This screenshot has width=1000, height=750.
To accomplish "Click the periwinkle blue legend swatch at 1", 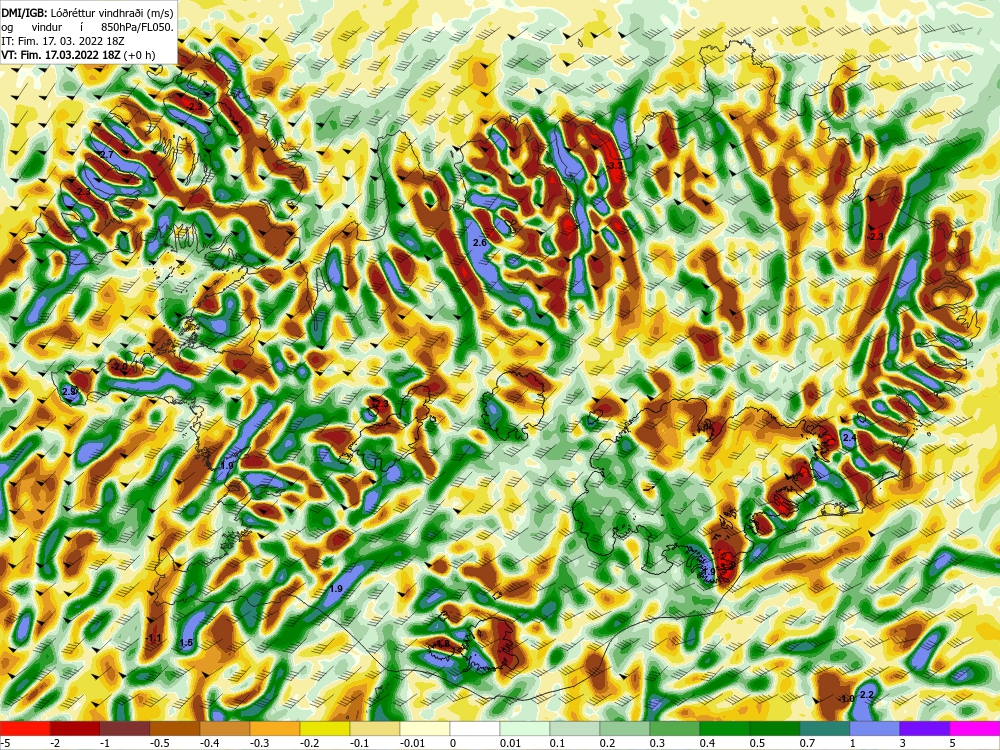I will (x=874, y=728).
